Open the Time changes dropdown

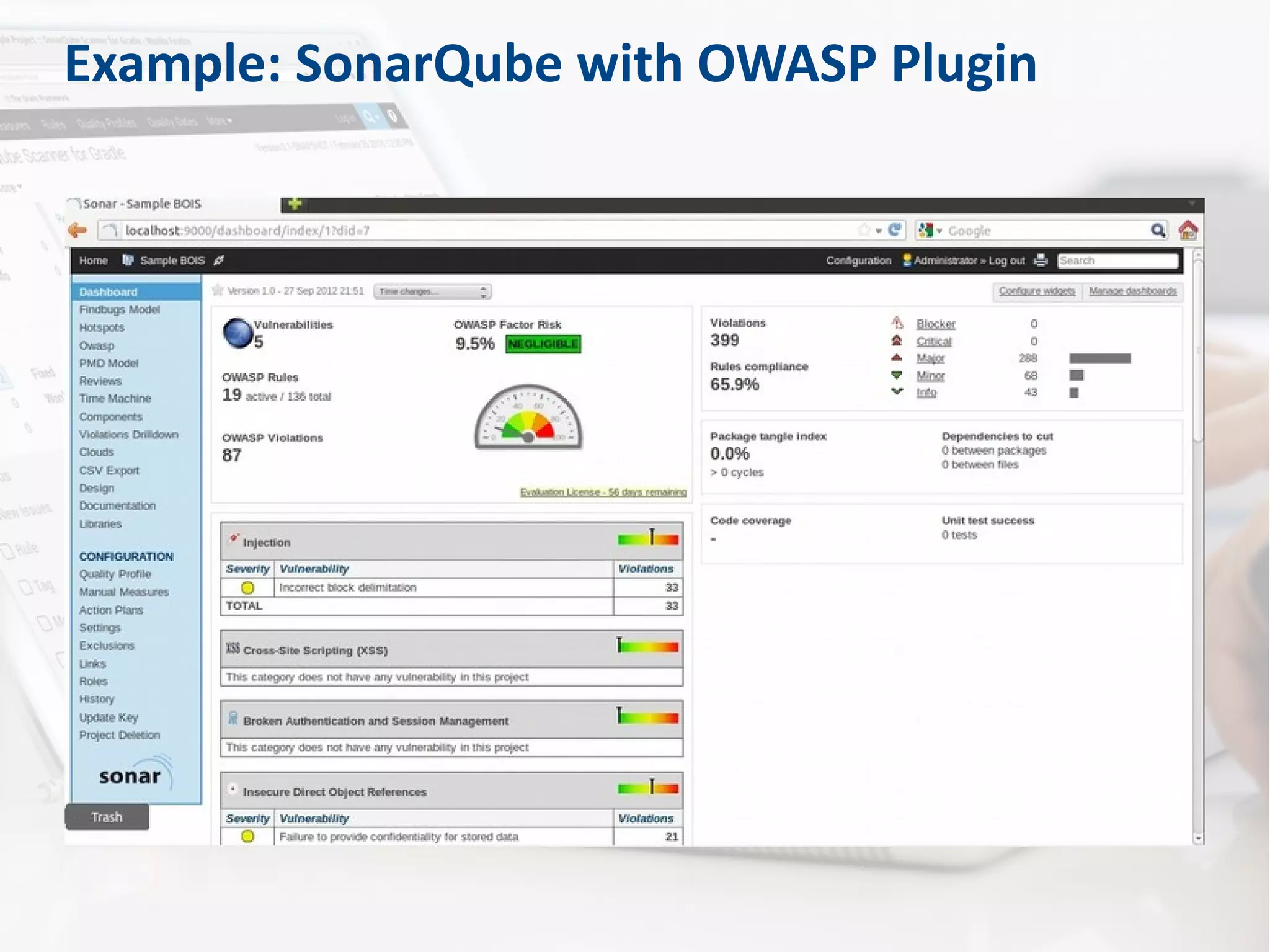(x=432, y=291)
